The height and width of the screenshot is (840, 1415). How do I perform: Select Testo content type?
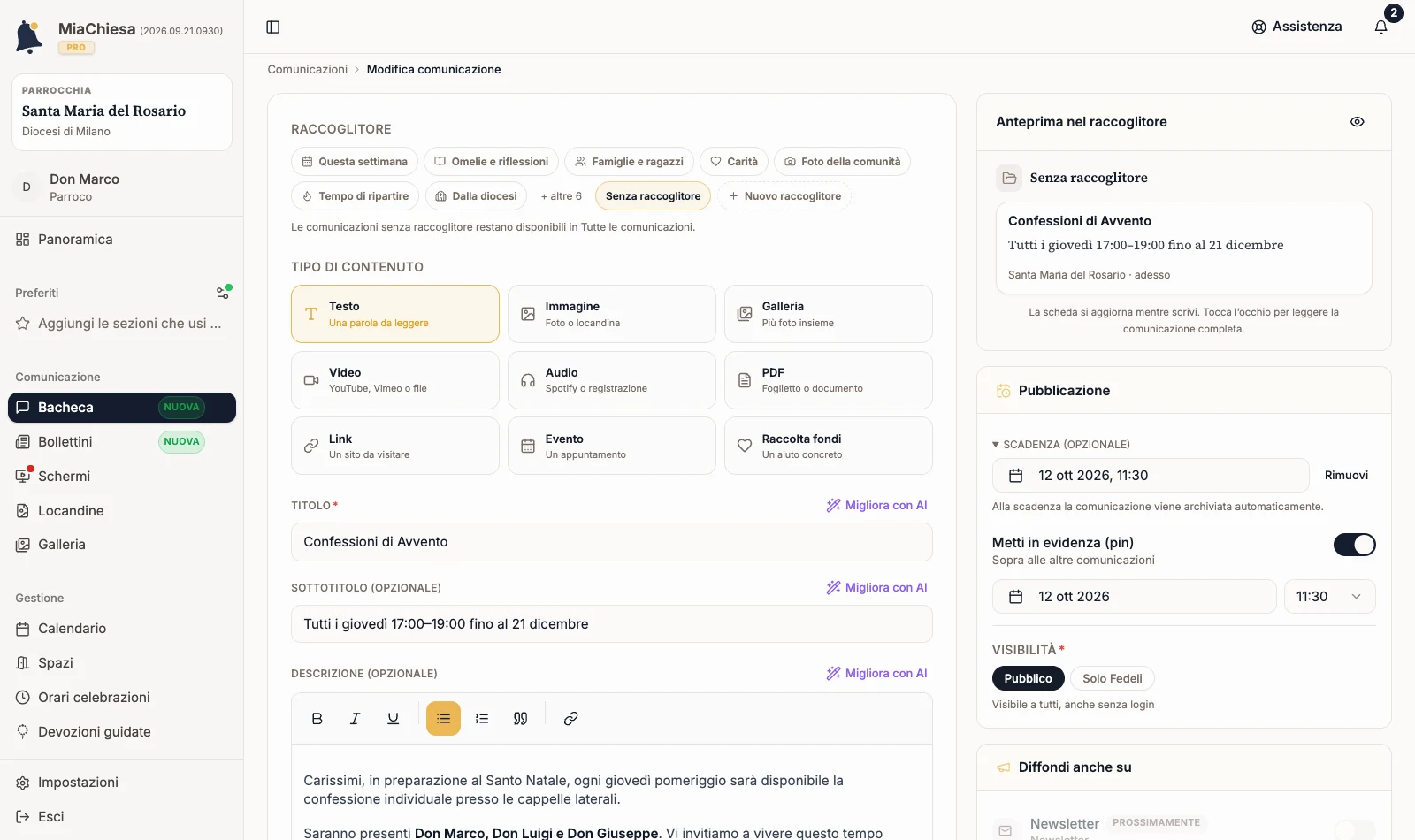coord(395,314)
